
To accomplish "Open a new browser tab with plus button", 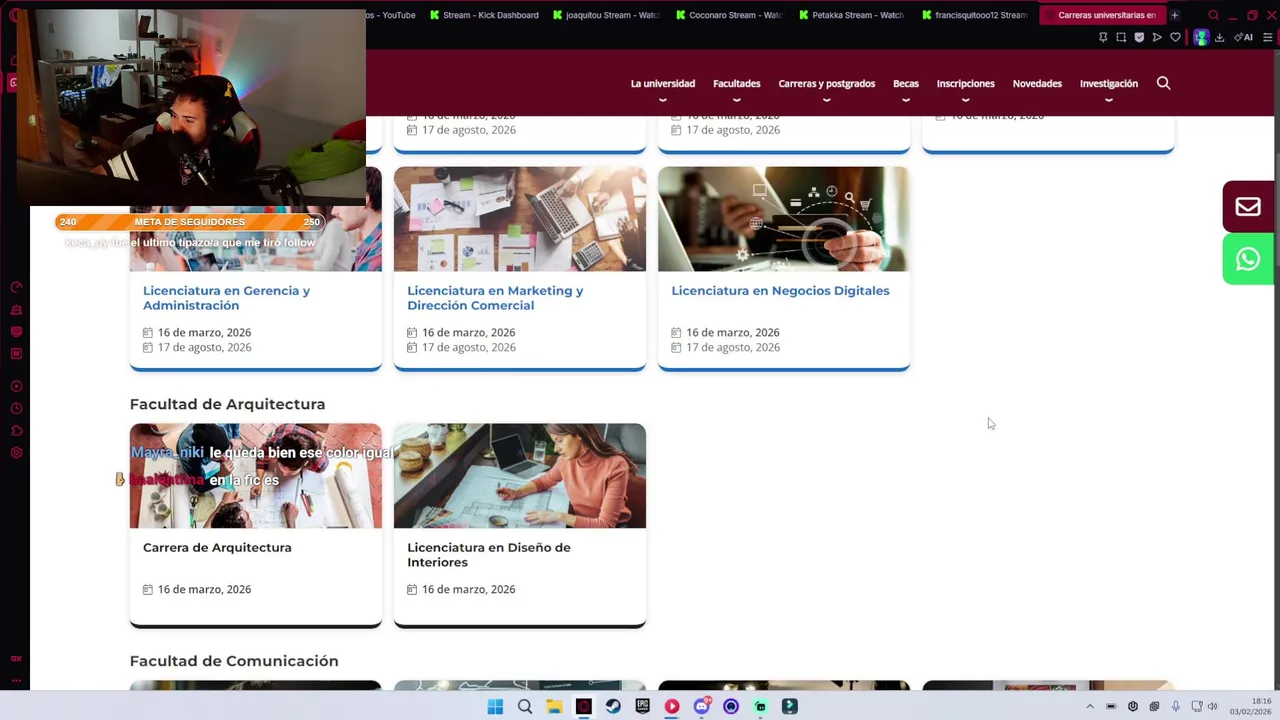I will coord(1175,15).
